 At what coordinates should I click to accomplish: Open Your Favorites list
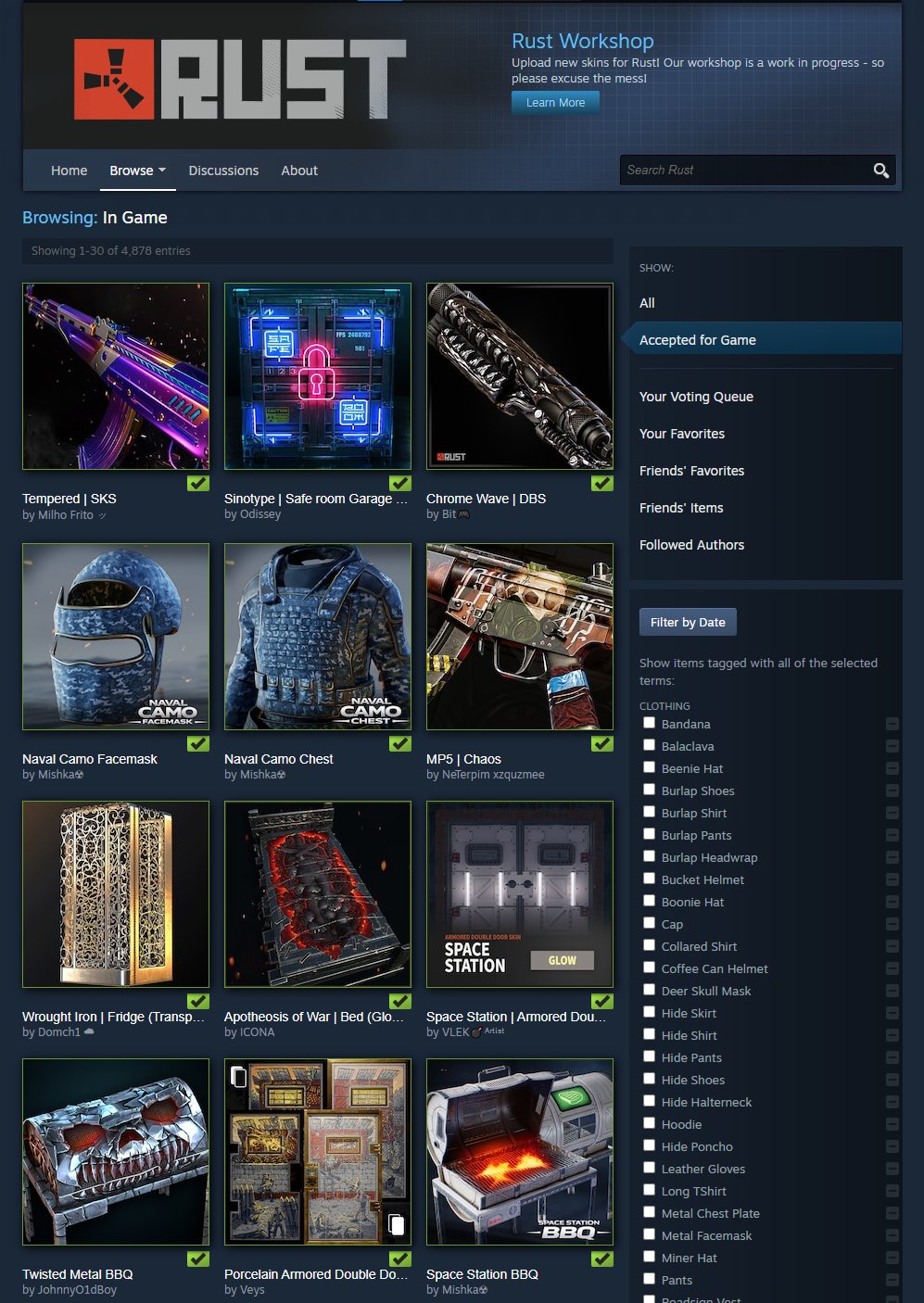tap(682, 434)
